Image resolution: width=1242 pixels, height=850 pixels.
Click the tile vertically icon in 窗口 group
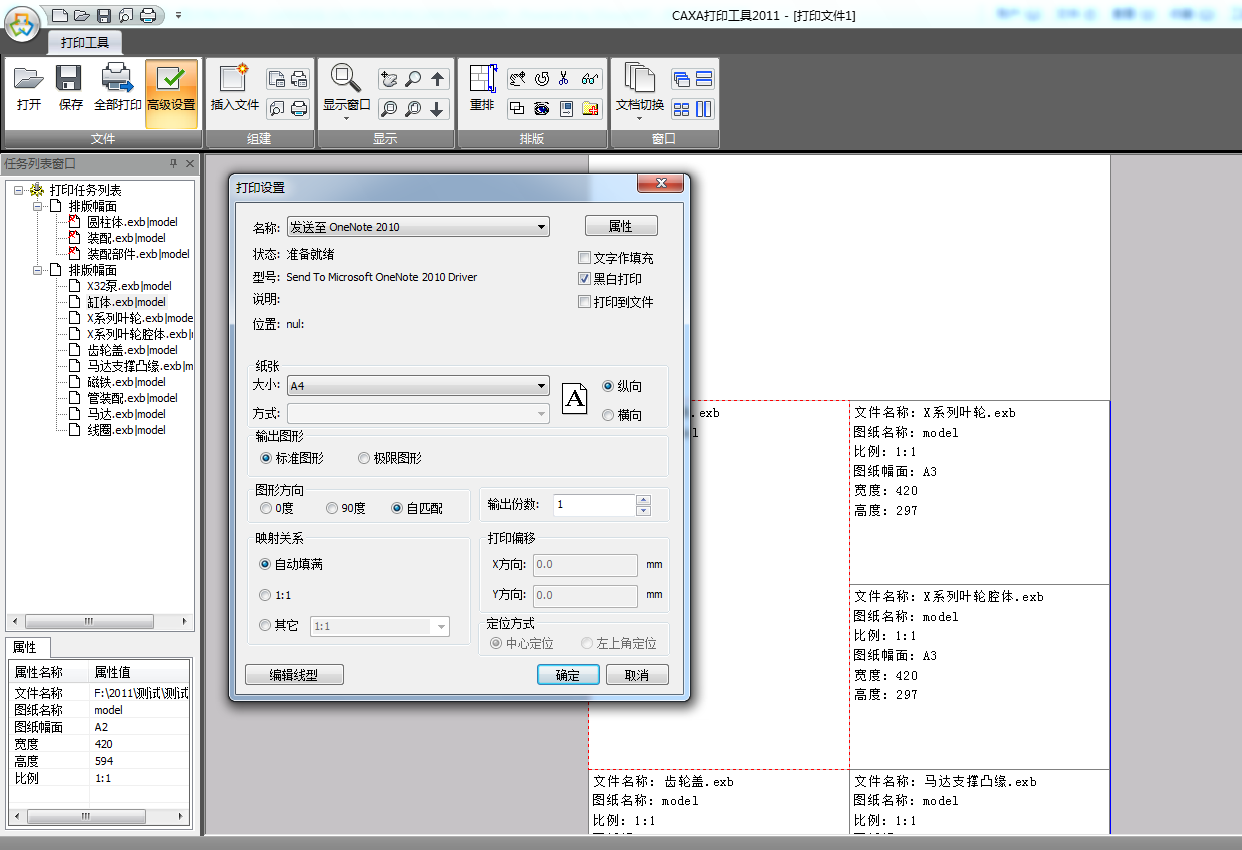[x=704, y=108]
